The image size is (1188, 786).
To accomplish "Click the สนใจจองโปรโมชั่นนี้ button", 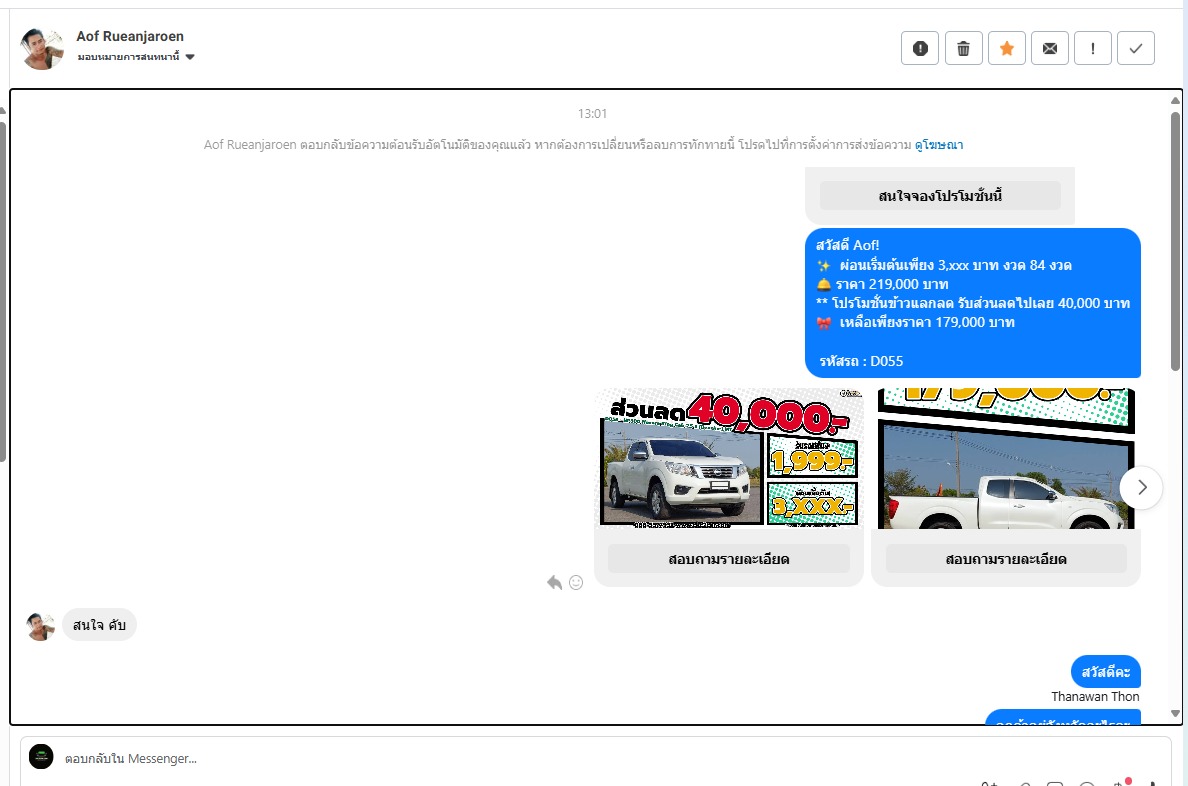I will click(940, 196).
